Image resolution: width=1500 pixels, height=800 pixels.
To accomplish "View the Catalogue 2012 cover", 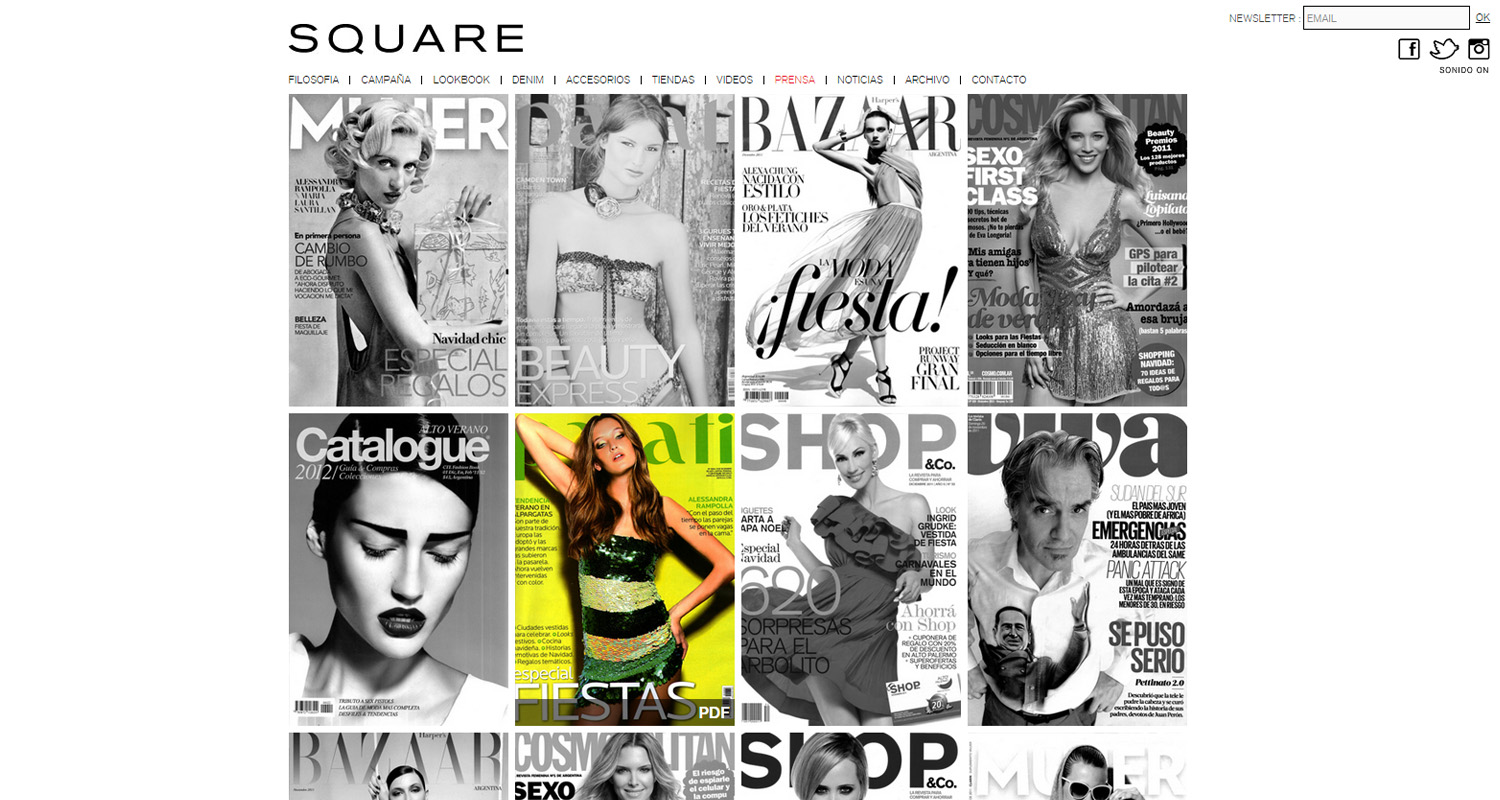I will (398, 569).
